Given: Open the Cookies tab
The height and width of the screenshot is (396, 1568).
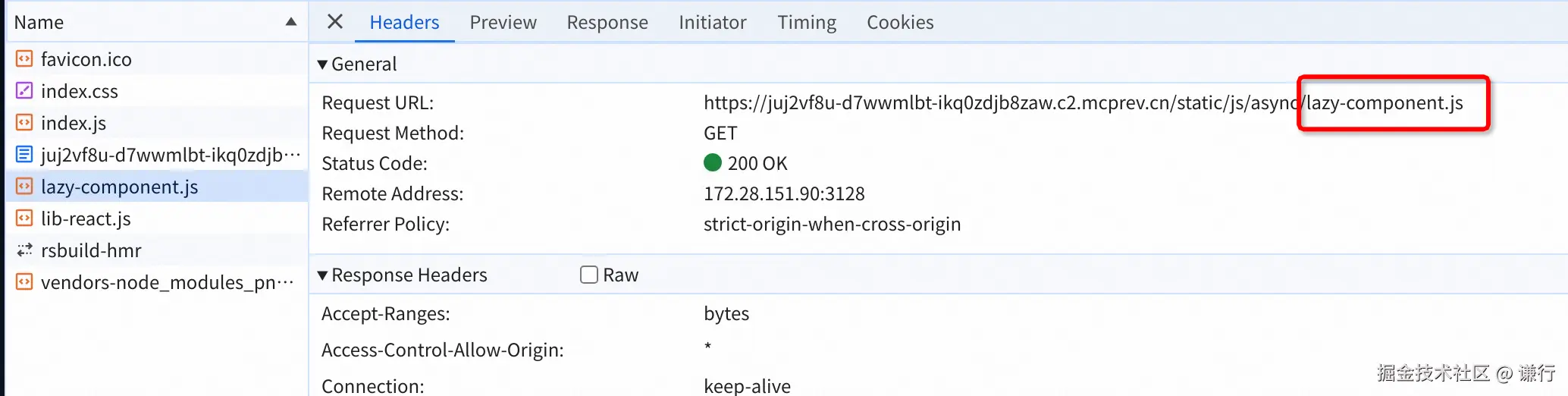Looking at the screenshot, I should click(900, 23).
